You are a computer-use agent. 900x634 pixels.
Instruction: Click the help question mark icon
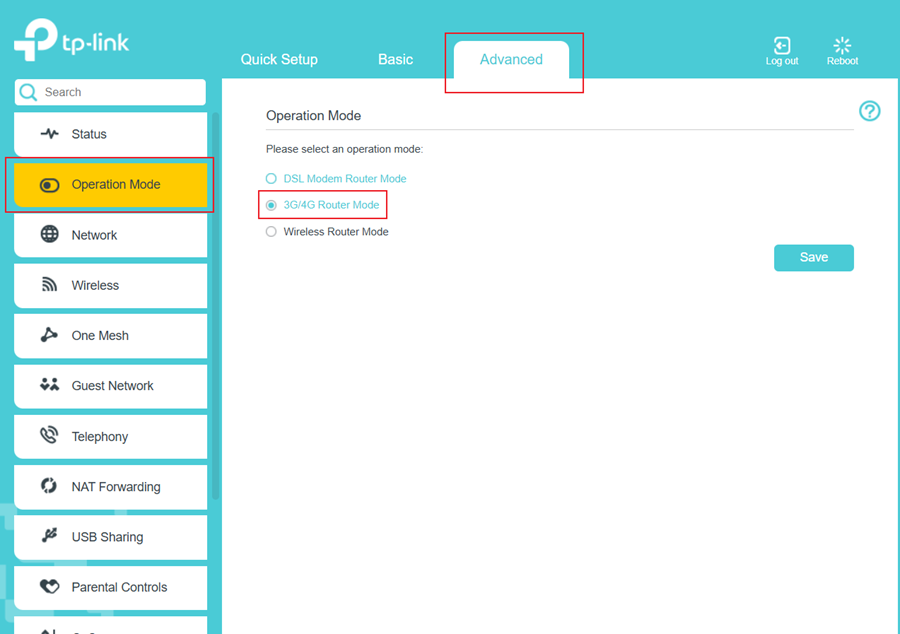[870, 111]
